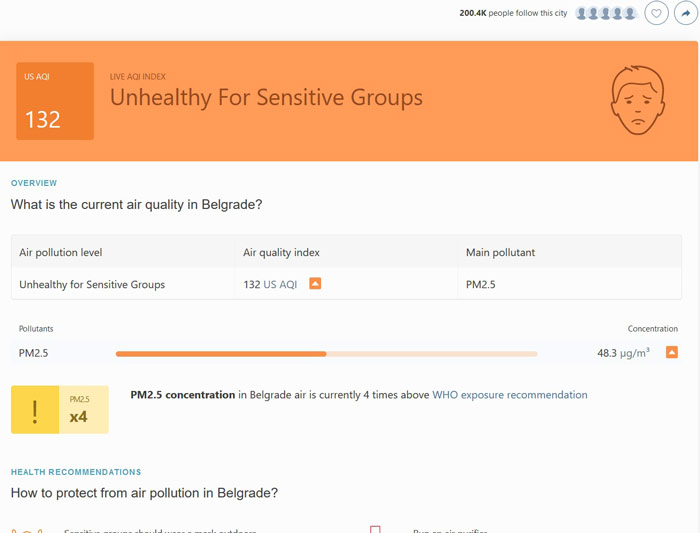
Task: Jump to the HEALTH RECOMMENDATIONS section label
Action: (76, 472)
